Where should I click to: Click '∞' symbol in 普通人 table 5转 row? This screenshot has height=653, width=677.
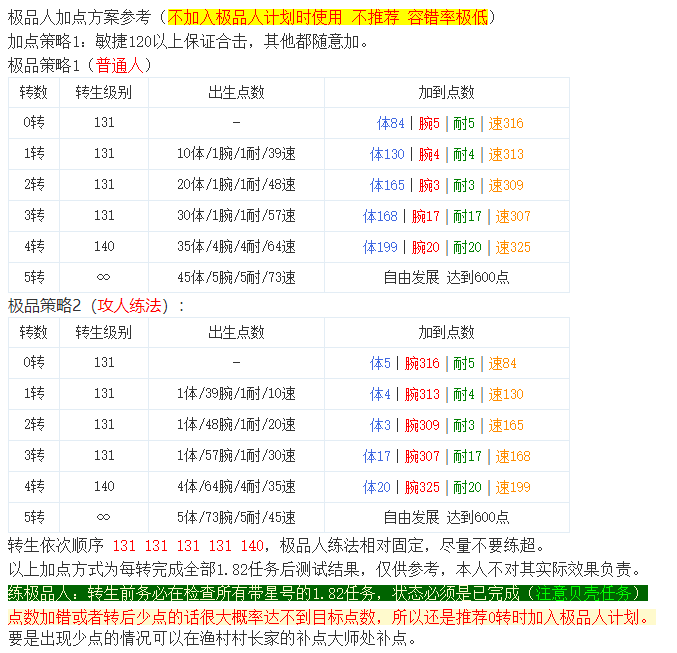104,277
